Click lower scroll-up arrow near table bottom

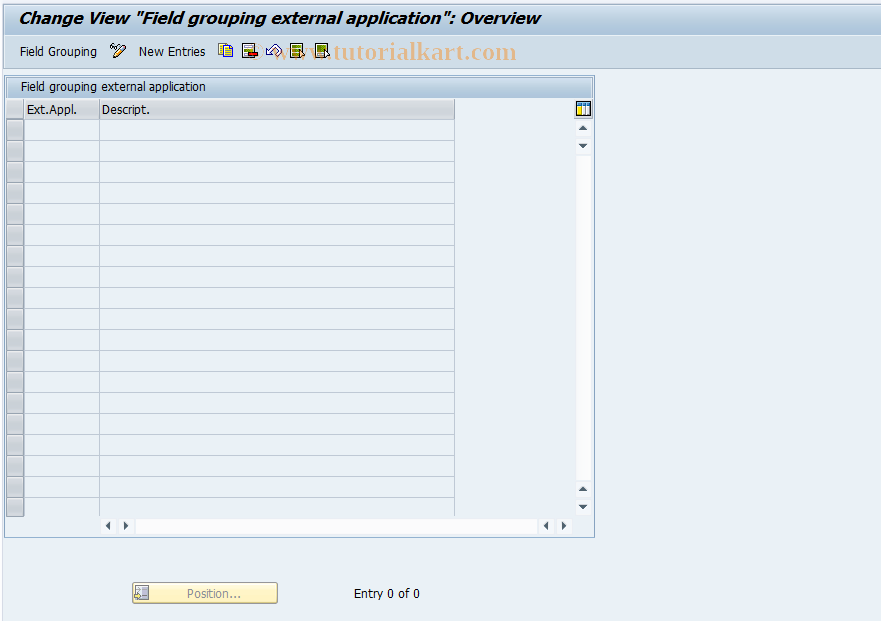click(x=583, y=489)
